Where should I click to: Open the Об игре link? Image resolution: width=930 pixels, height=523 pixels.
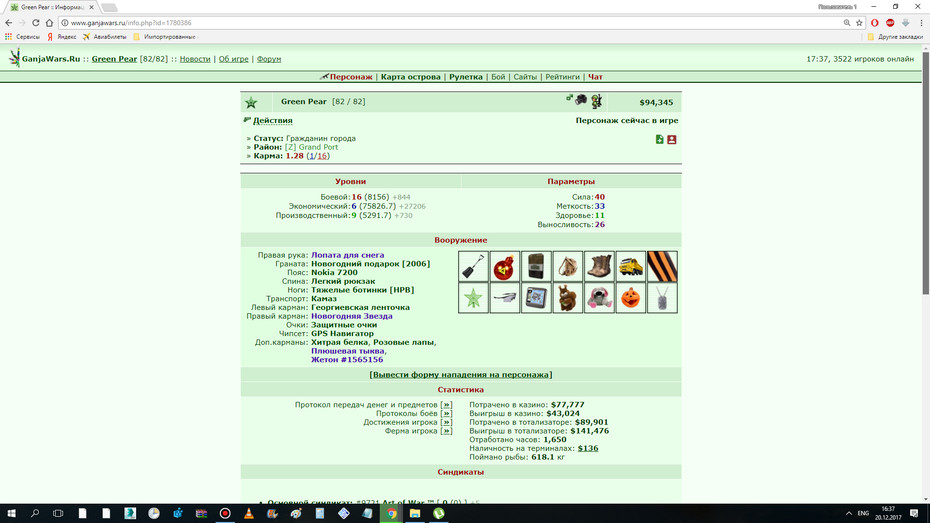[x=234, y=59]
